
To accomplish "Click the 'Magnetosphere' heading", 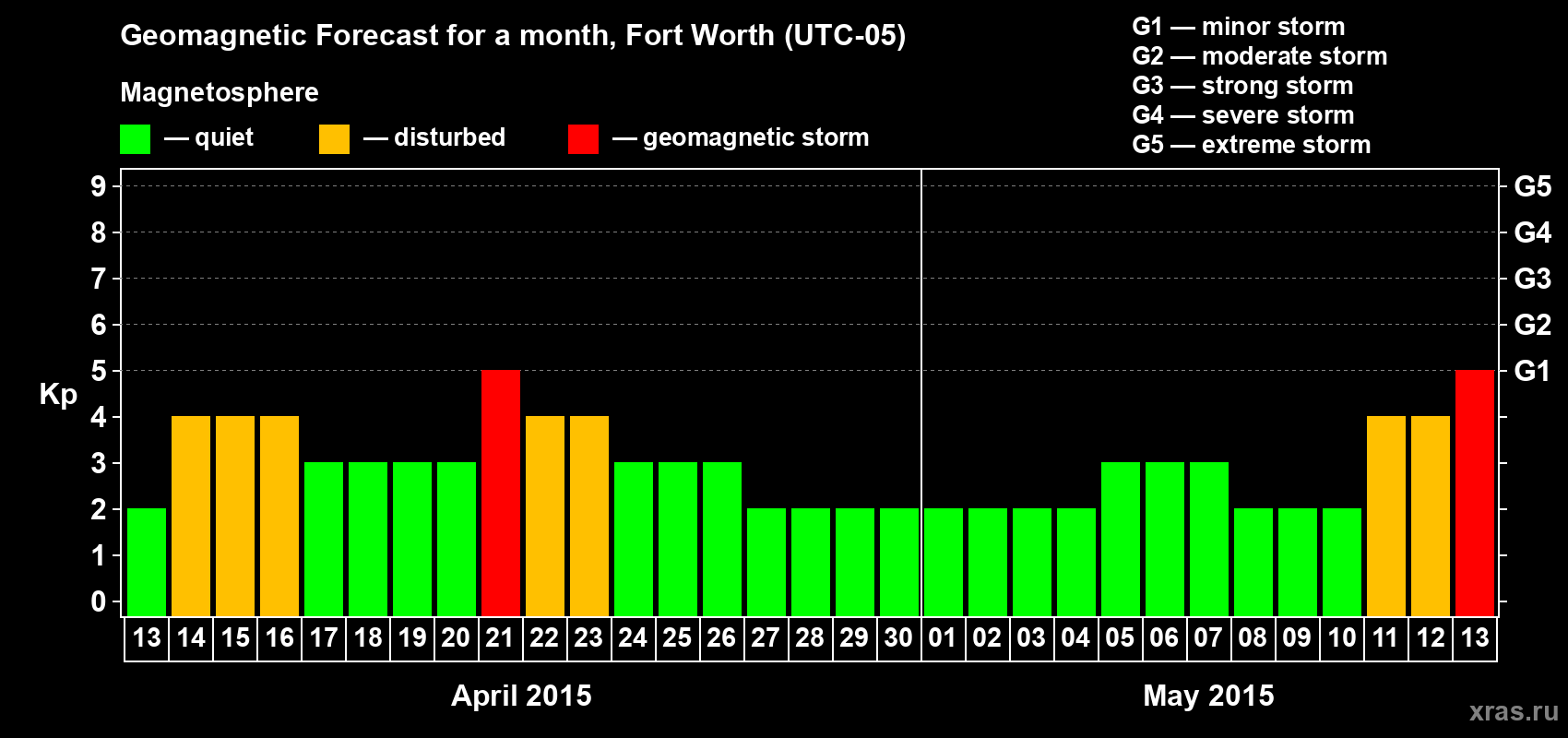I will (220, 92).
